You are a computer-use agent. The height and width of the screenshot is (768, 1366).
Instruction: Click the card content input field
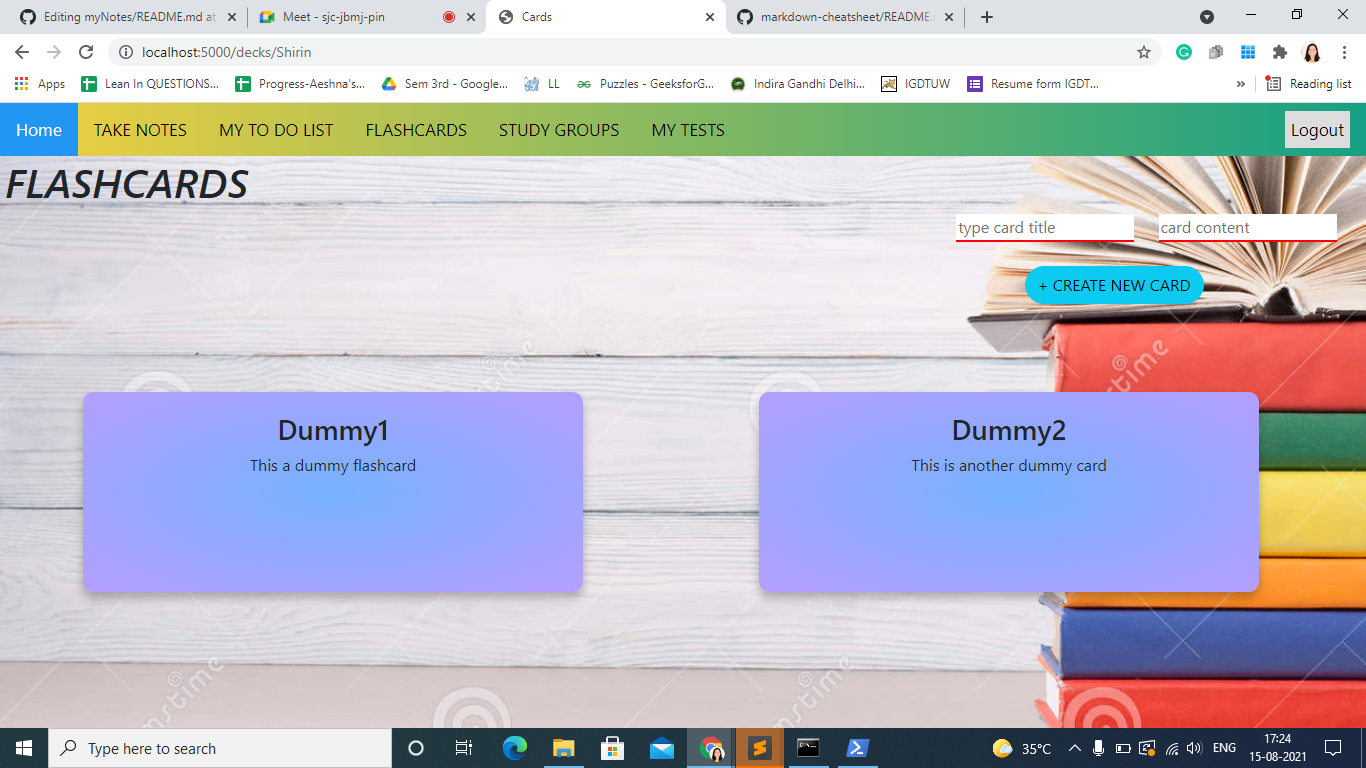1247,227
